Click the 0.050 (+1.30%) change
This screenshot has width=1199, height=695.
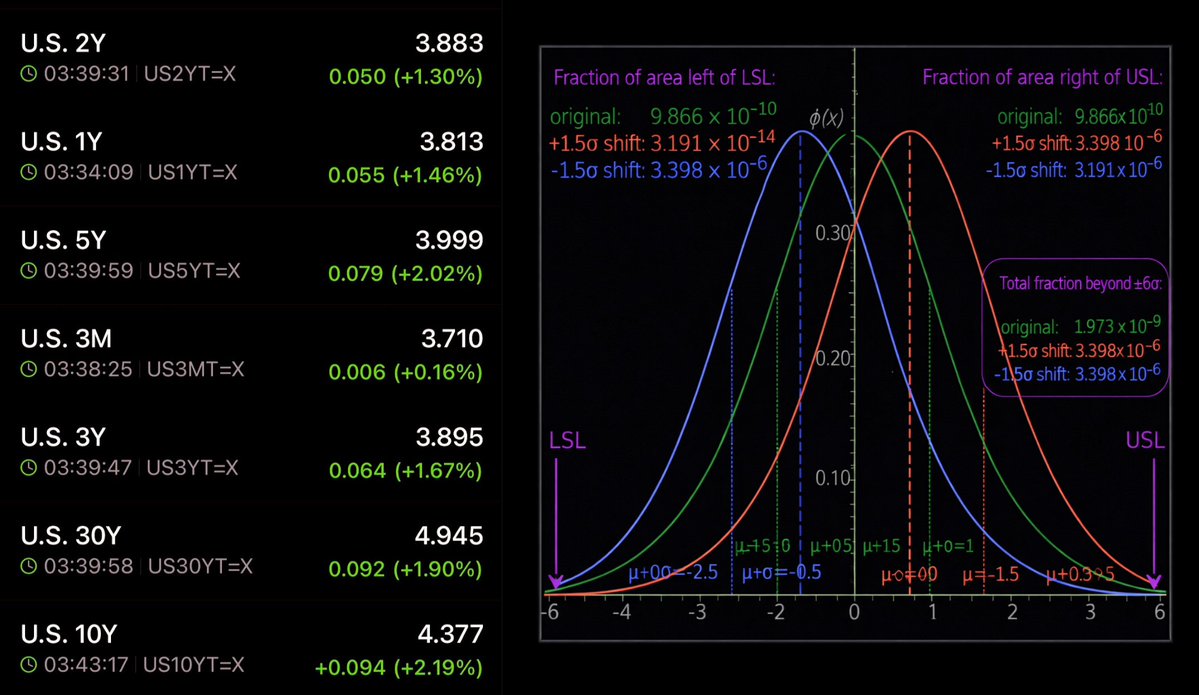click(x=405, y=77)
